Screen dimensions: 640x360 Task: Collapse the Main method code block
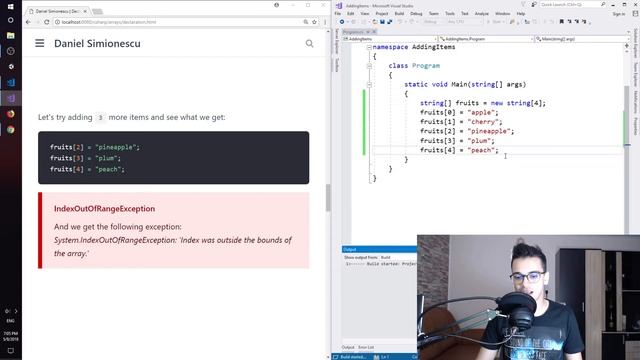tap(369, 85)
